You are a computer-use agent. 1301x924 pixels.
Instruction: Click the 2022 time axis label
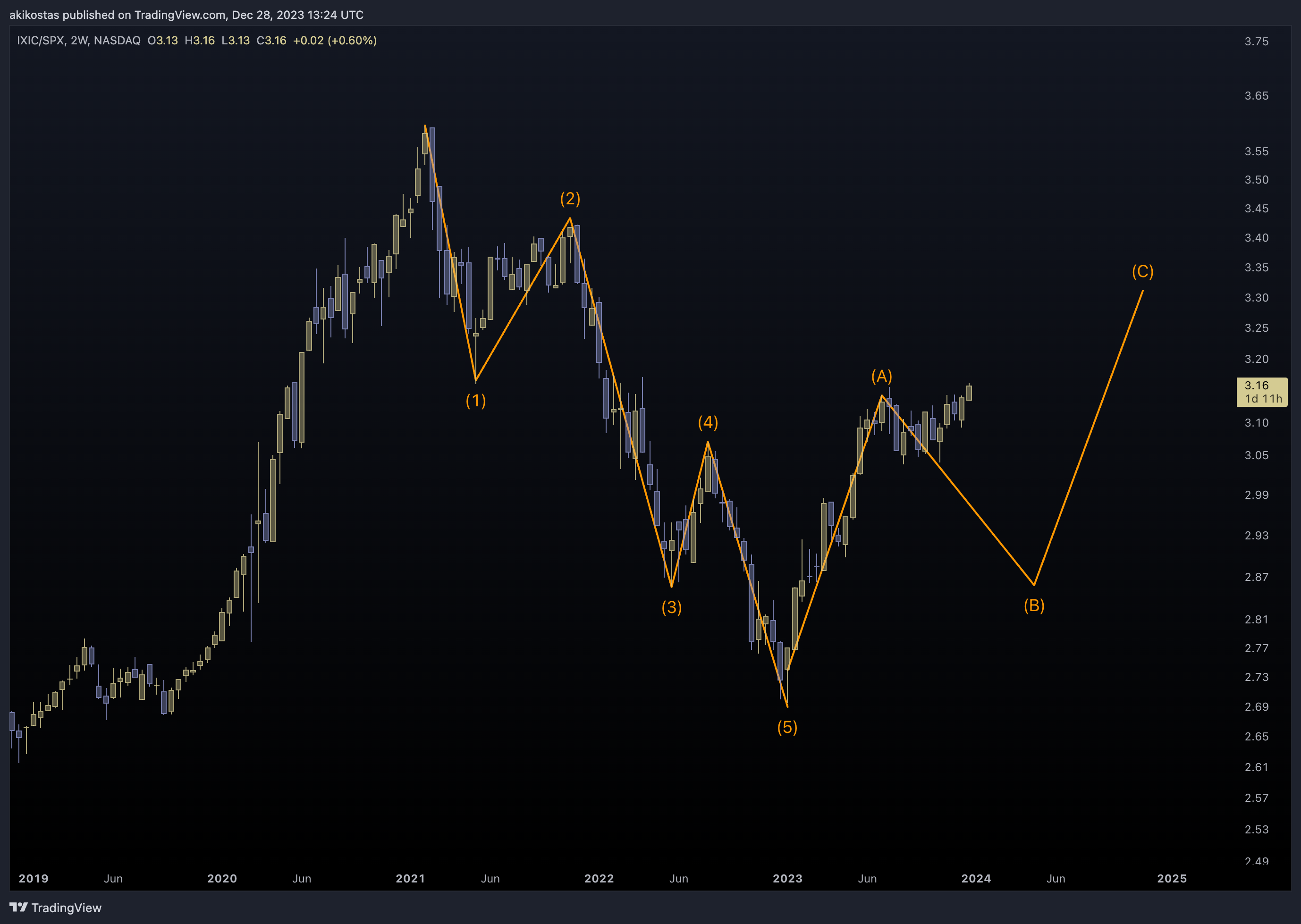(x=599, y=879)
